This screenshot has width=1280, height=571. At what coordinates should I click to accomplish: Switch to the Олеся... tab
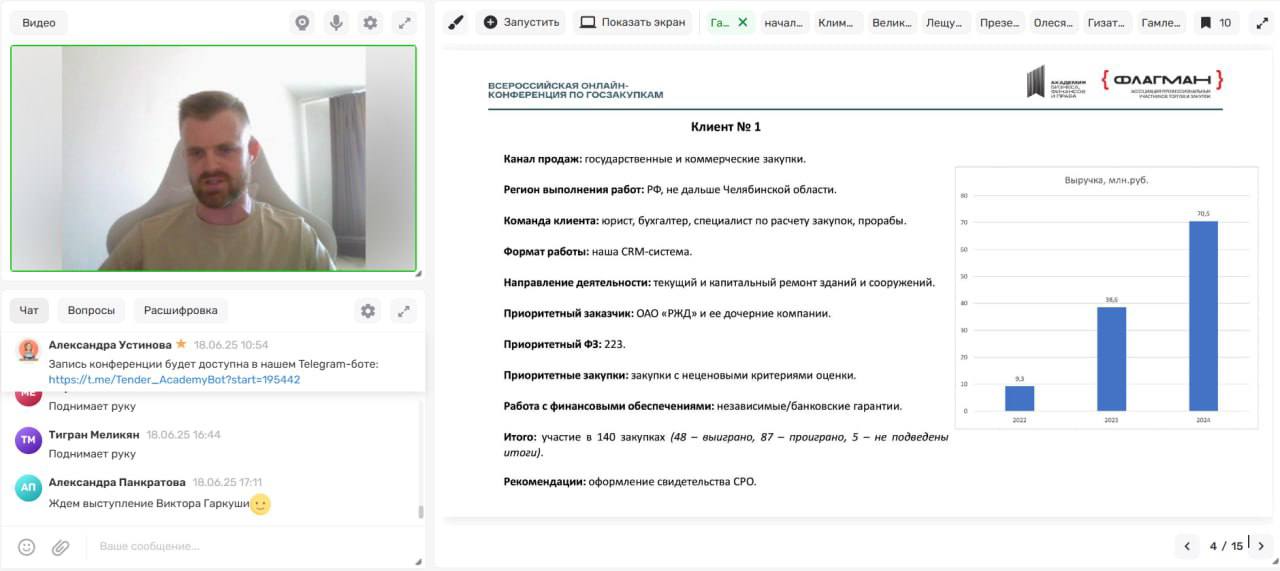pos(1053,22)
